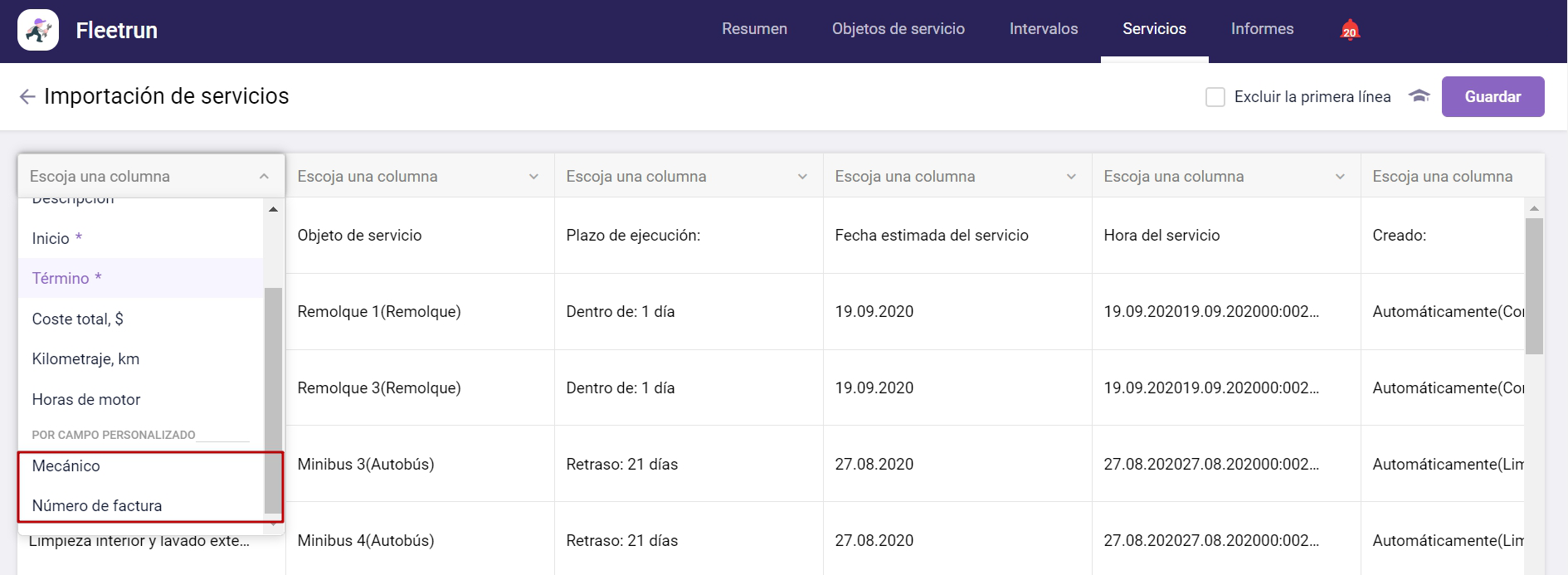Click date 27.08.2020 in Minibus 3 row
Image resolution: width=1568 pixels, height=575 pixels.
coord(957,464)
